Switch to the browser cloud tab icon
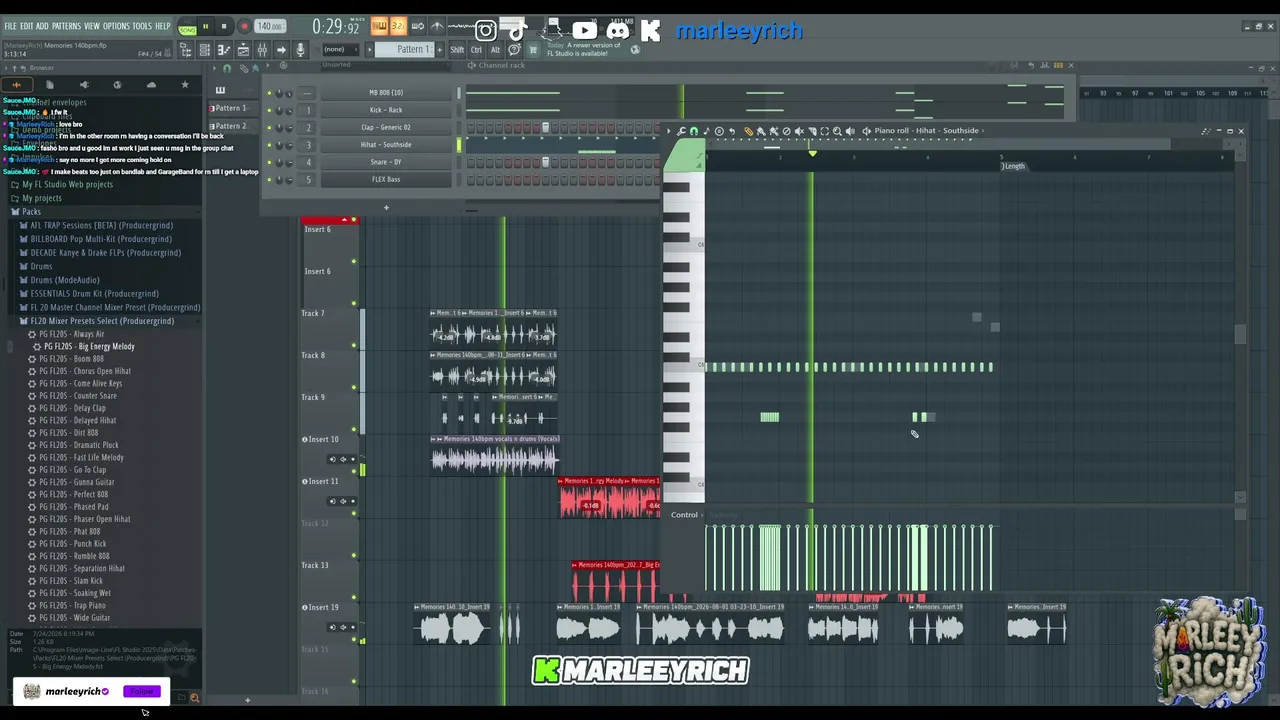Viewport: 1280px width, 720px height. [x=151, y=85]
